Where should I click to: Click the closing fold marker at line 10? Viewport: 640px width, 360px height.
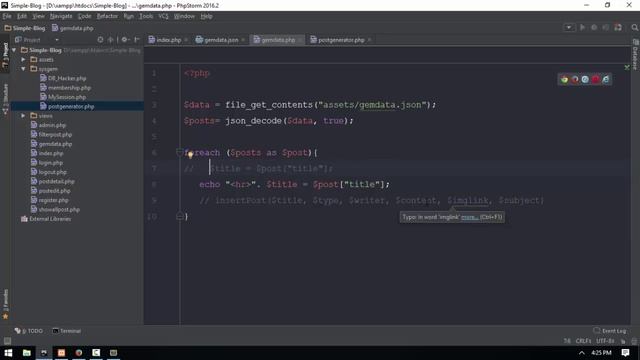pyautogui.click(x=180, y=216)
